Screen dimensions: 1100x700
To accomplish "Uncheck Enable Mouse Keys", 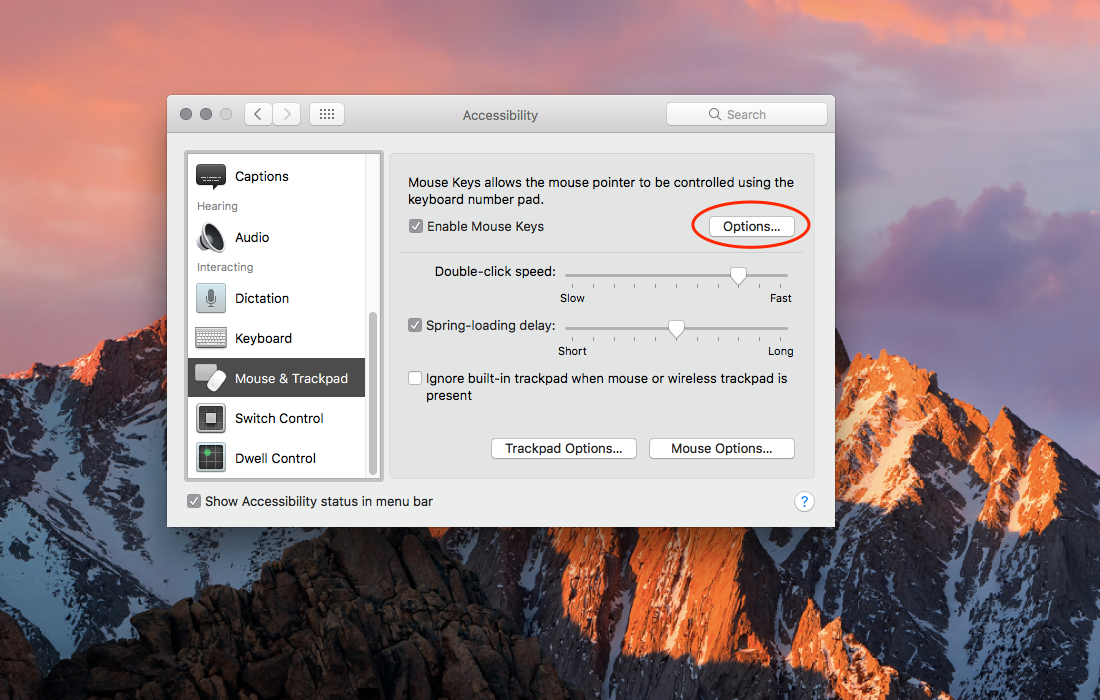I will (416, 227).
